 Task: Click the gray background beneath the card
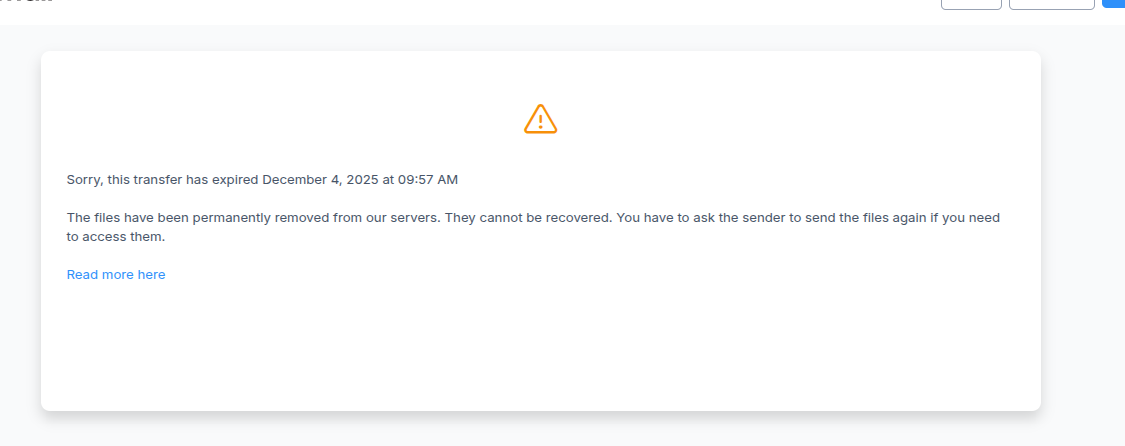point(540,430)
